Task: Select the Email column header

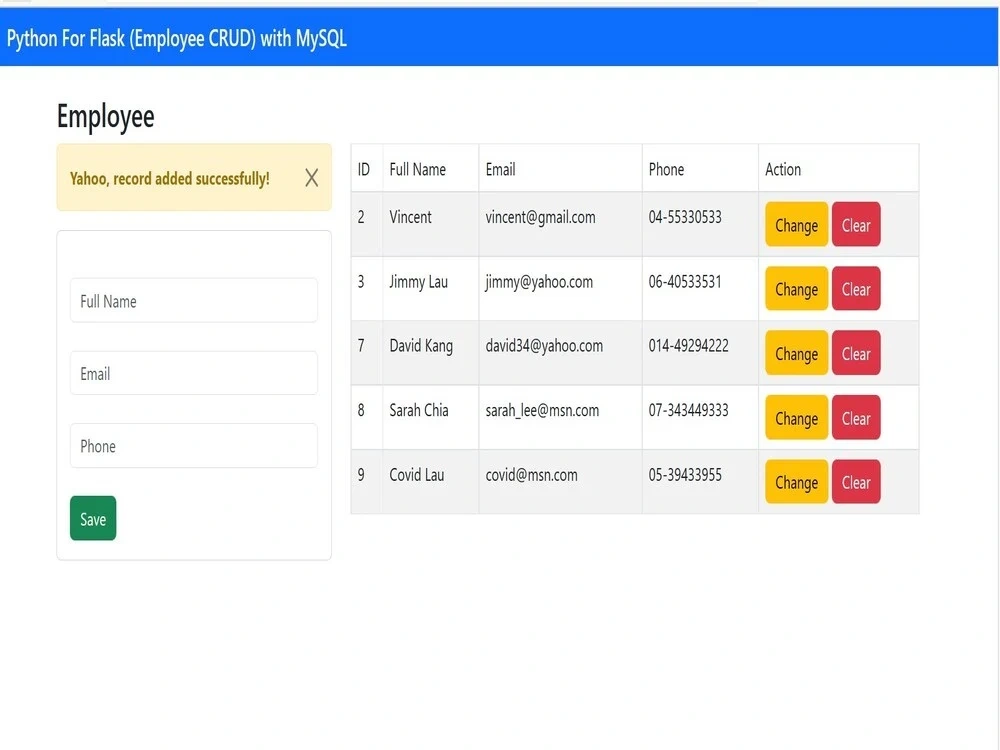Action: pos(500,169)
